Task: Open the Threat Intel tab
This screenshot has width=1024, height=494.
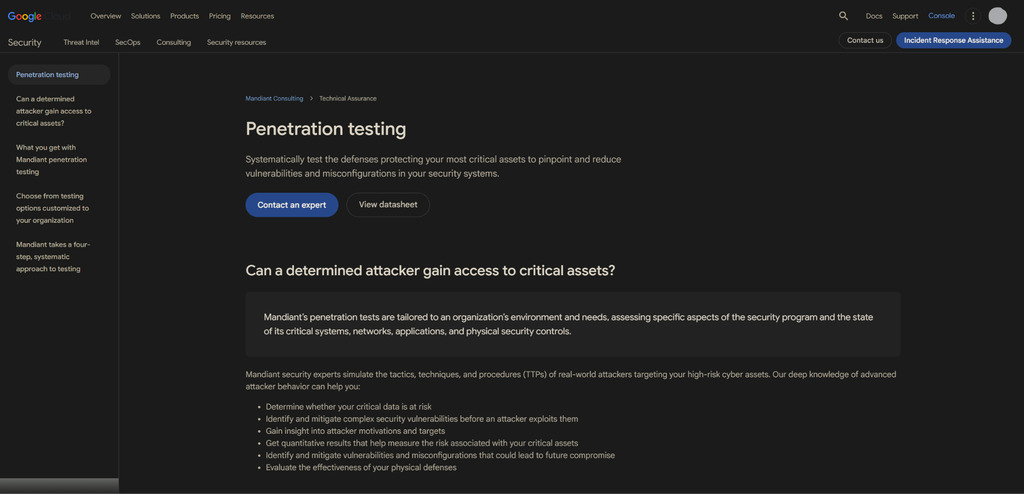Action: point(82,42)
